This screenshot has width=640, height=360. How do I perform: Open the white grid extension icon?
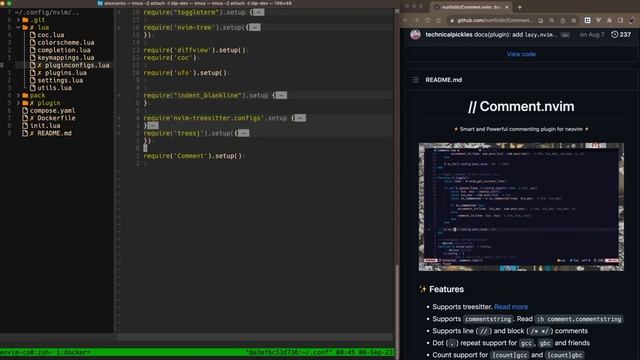(x=587, y=20)
